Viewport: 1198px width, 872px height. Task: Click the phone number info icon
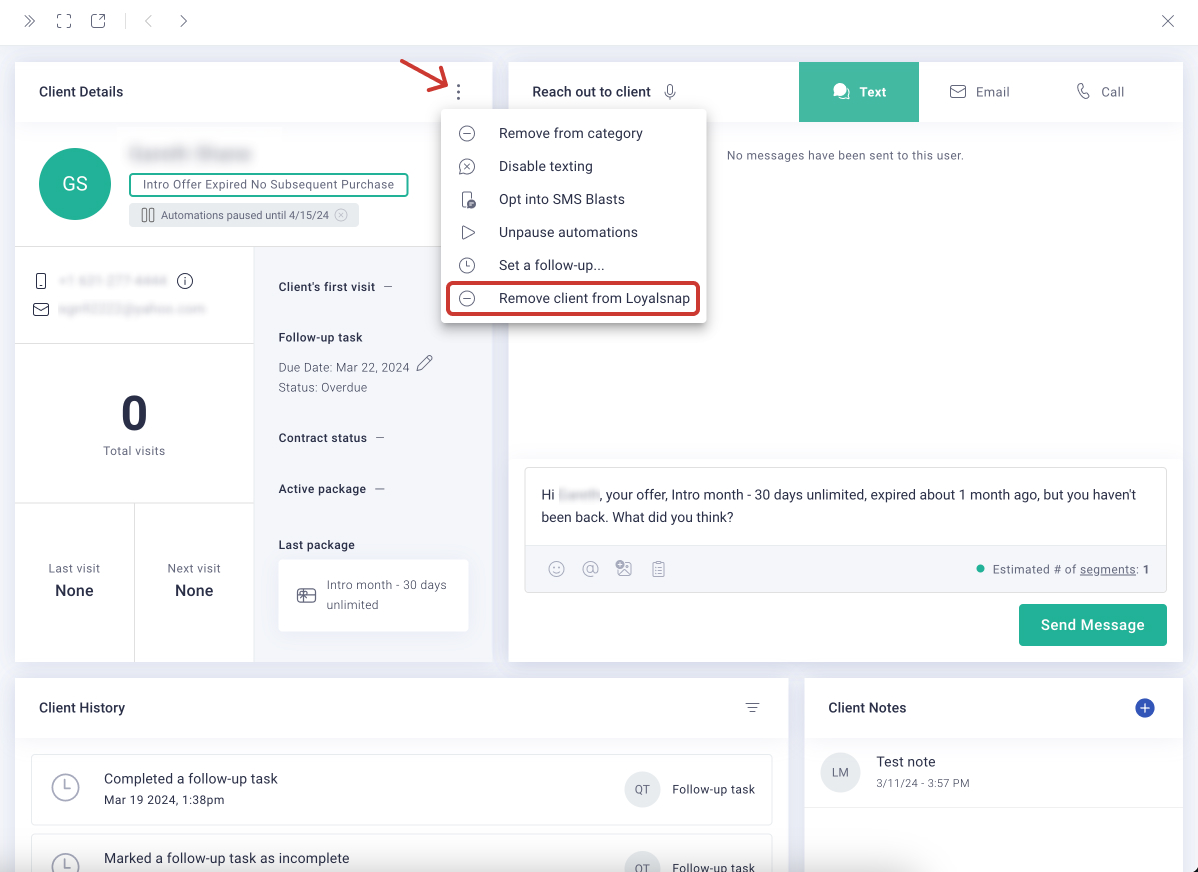pos(184,281)
